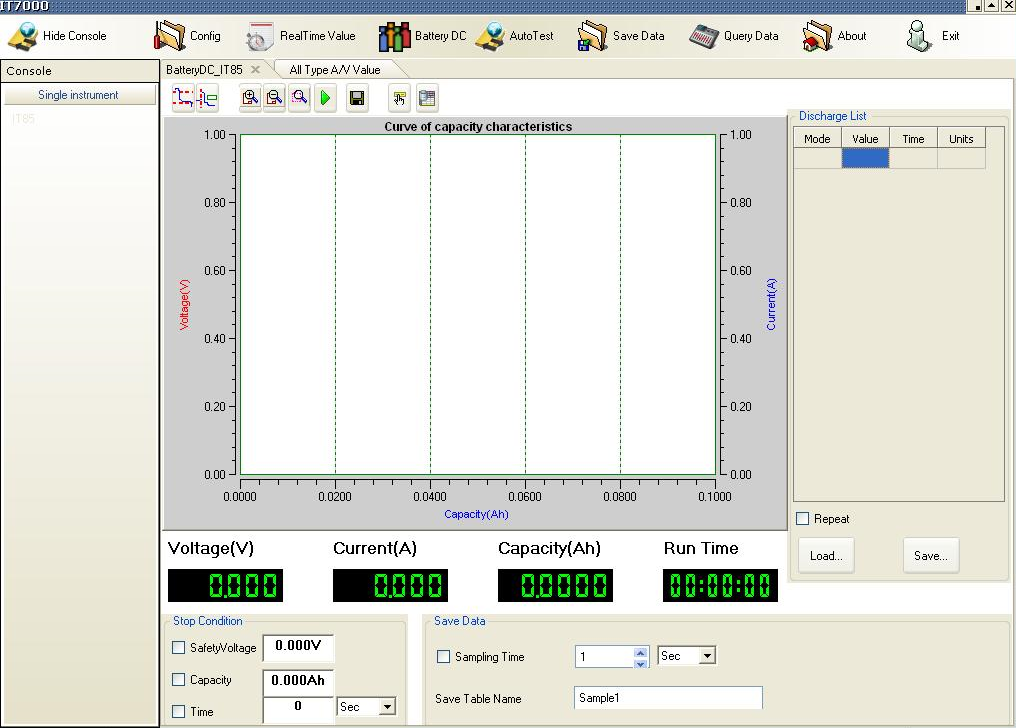Viewport: 1016px width, 728px height.
Task: Open the RealTime Value view
Action: click(301, 36)
